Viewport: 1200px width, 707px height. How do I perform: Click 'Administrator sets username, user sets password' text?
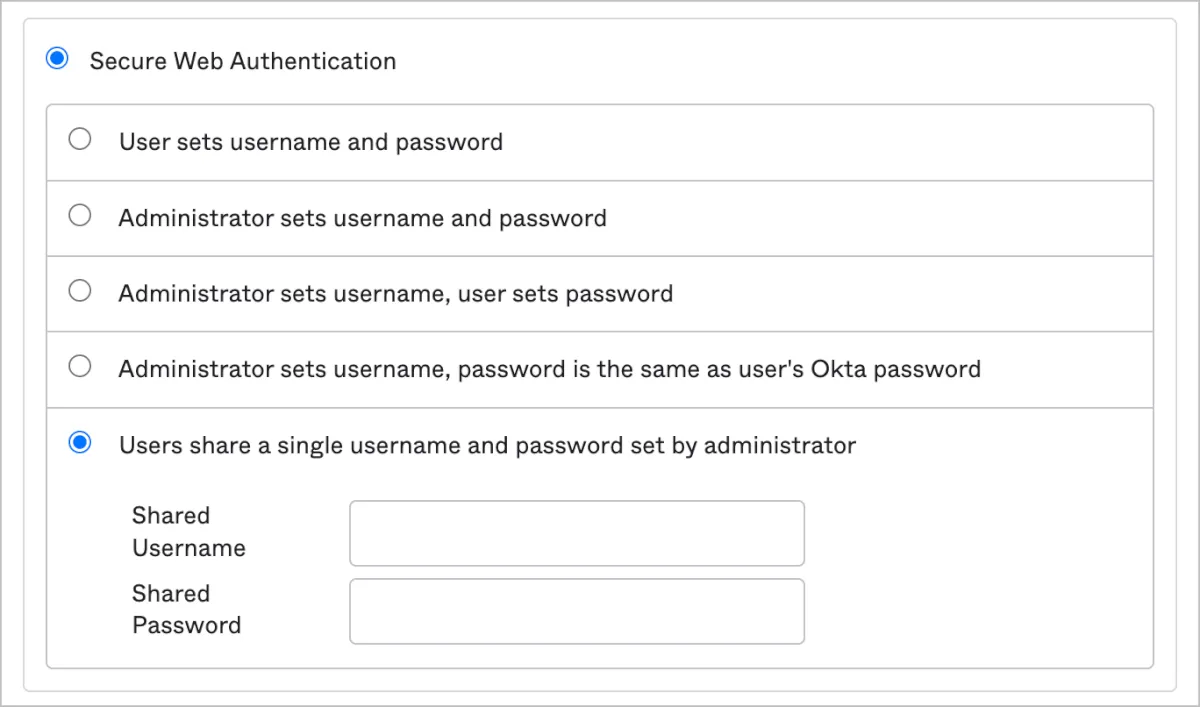[395, 294]
